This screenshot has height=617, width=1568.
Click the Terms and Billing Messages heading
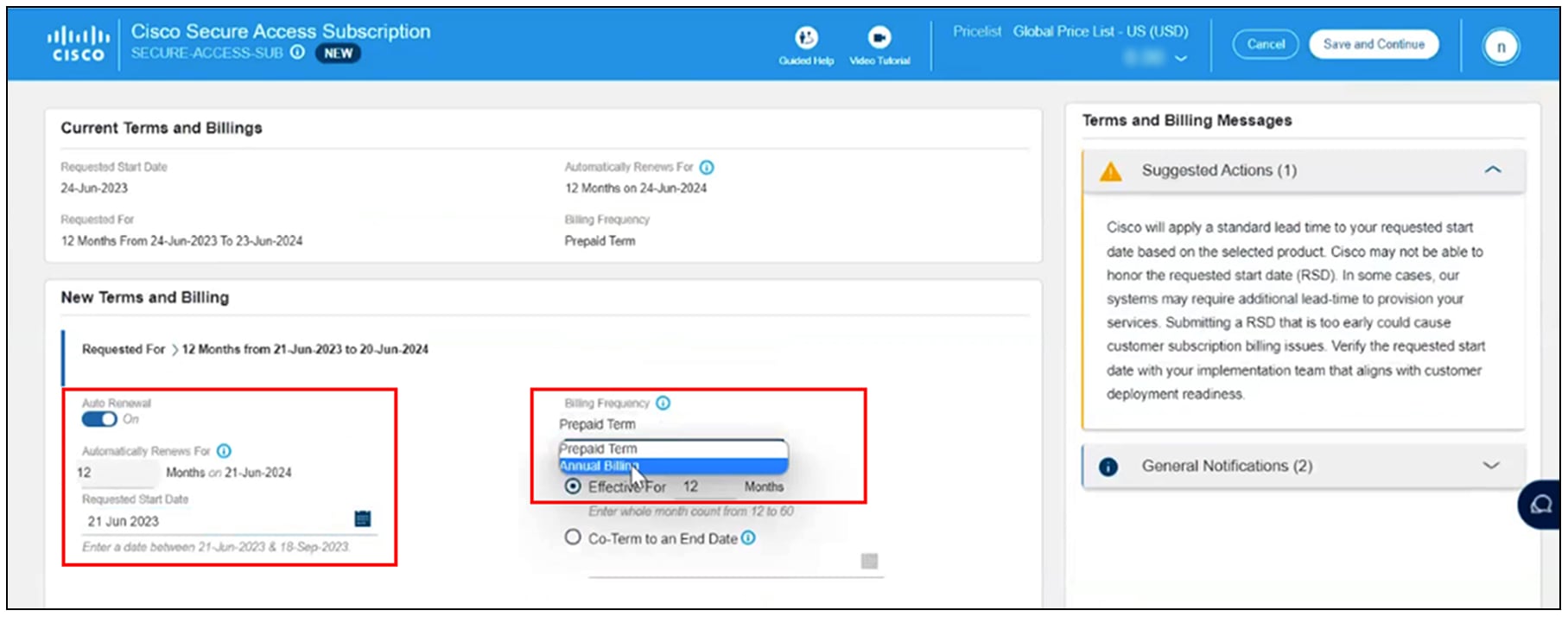[x=1187, y=121]
